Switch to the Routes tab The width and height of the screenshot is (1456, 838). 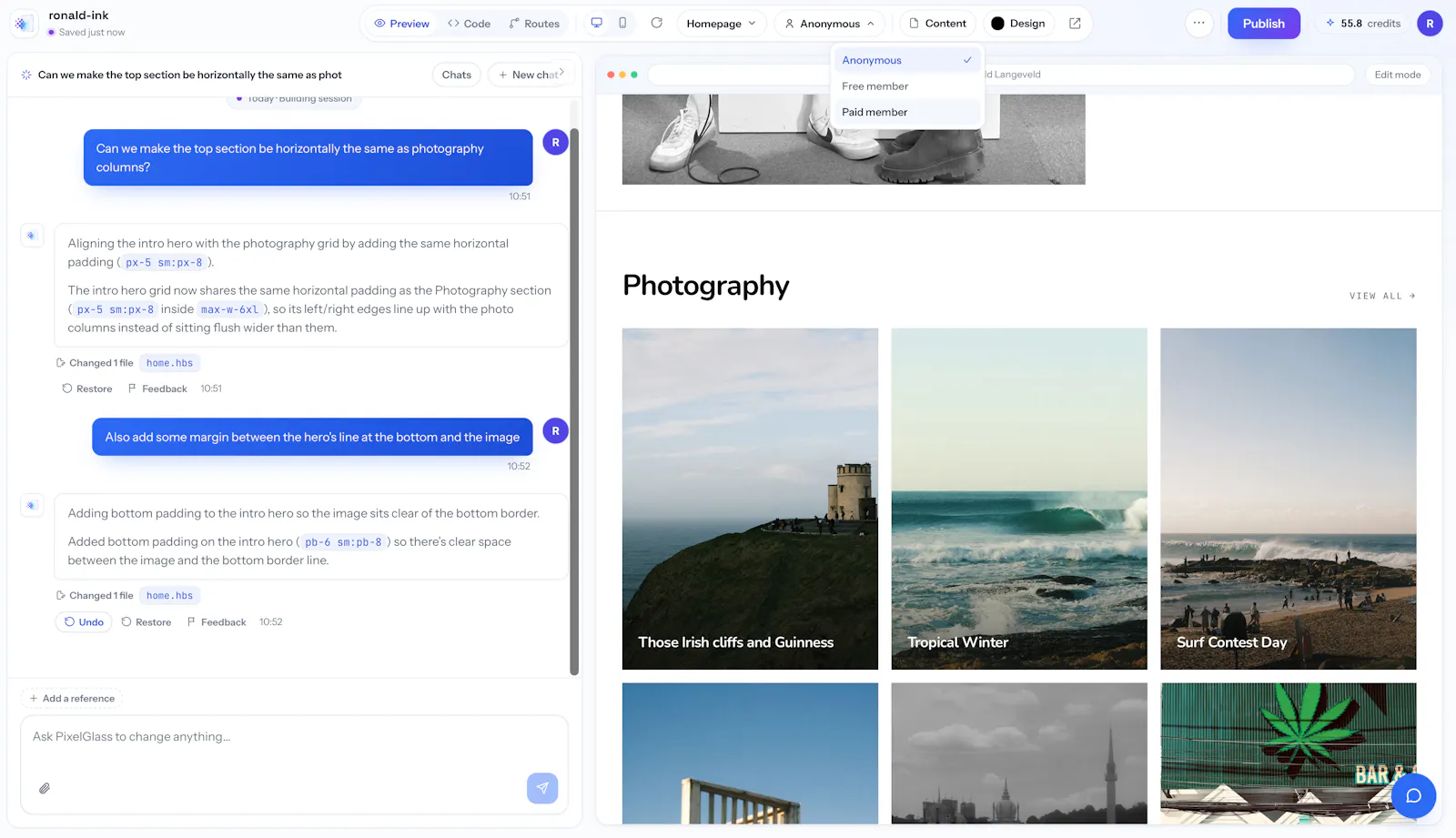tap(534, 24)
